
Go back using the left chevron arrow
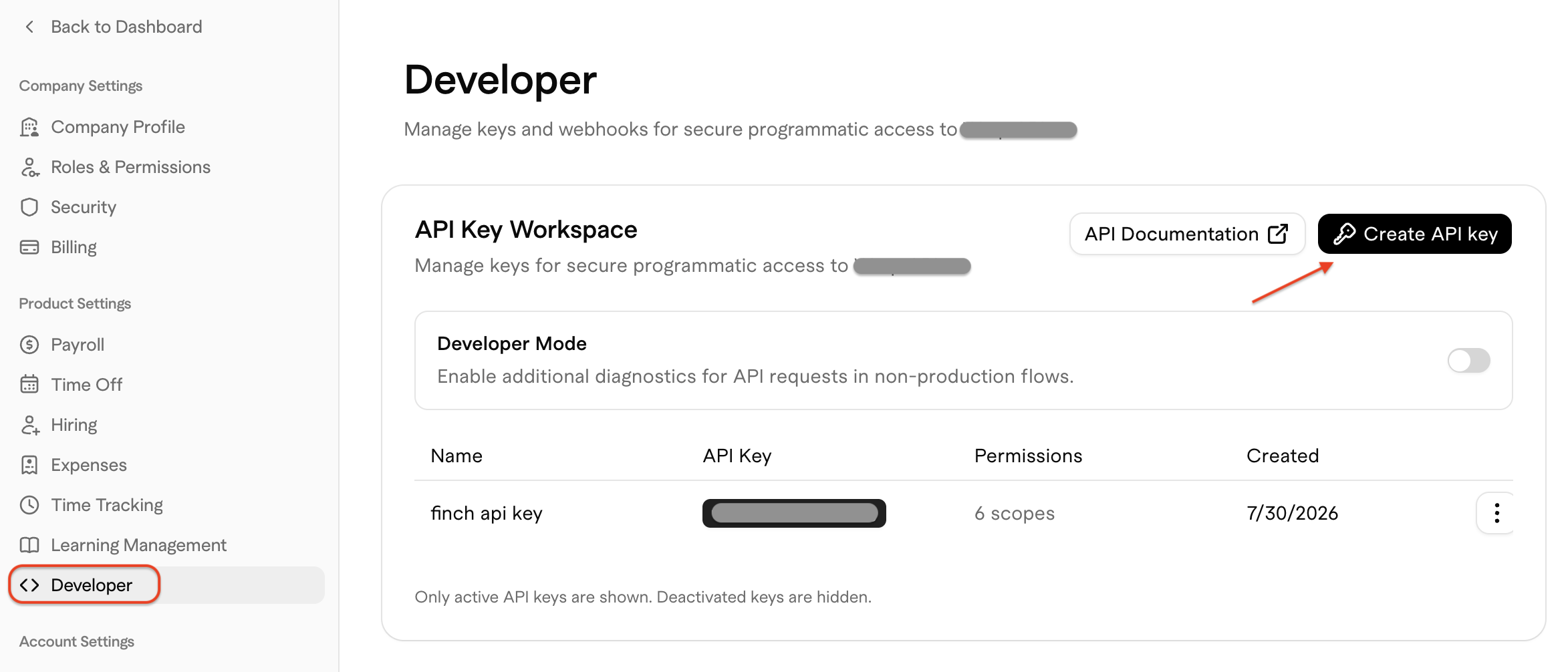pyautogui.click(x=29, y=27)
